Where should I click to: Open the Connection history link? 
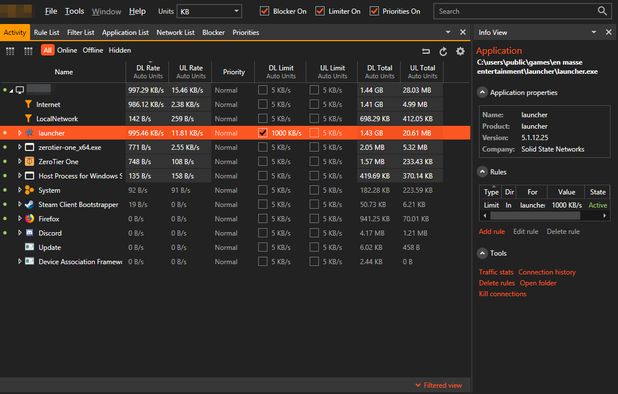pos(547,272)
